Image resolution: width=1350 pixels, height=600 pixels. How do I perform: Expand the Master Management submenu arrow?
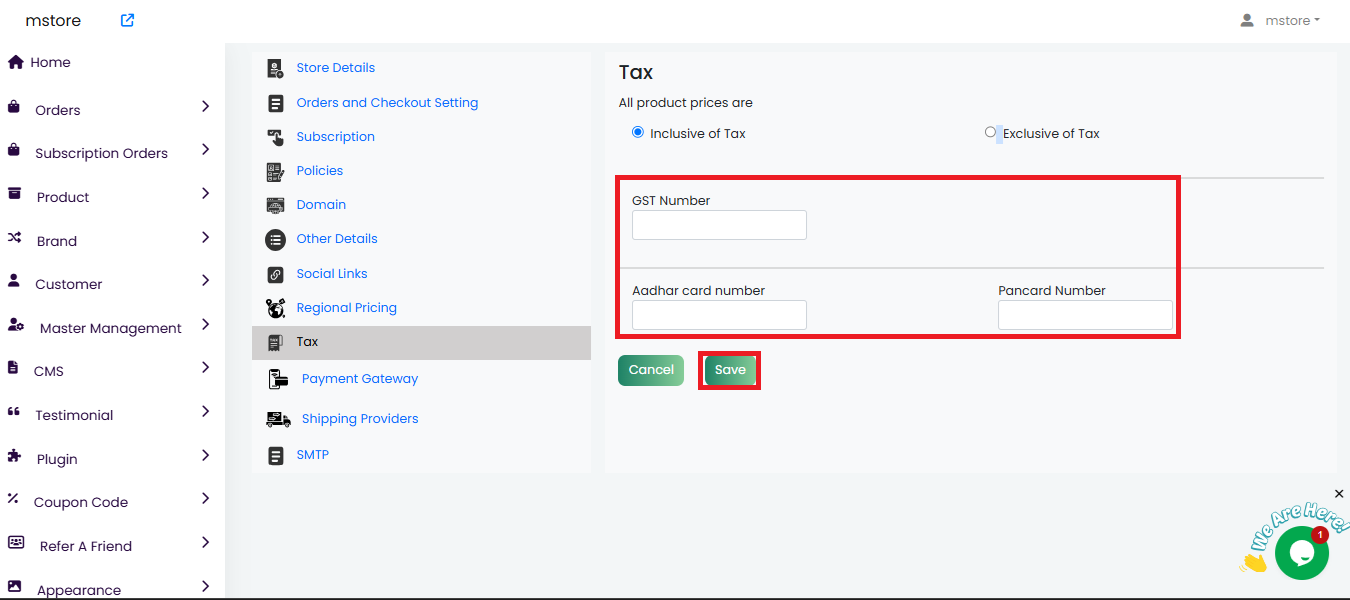pos(205,324)
